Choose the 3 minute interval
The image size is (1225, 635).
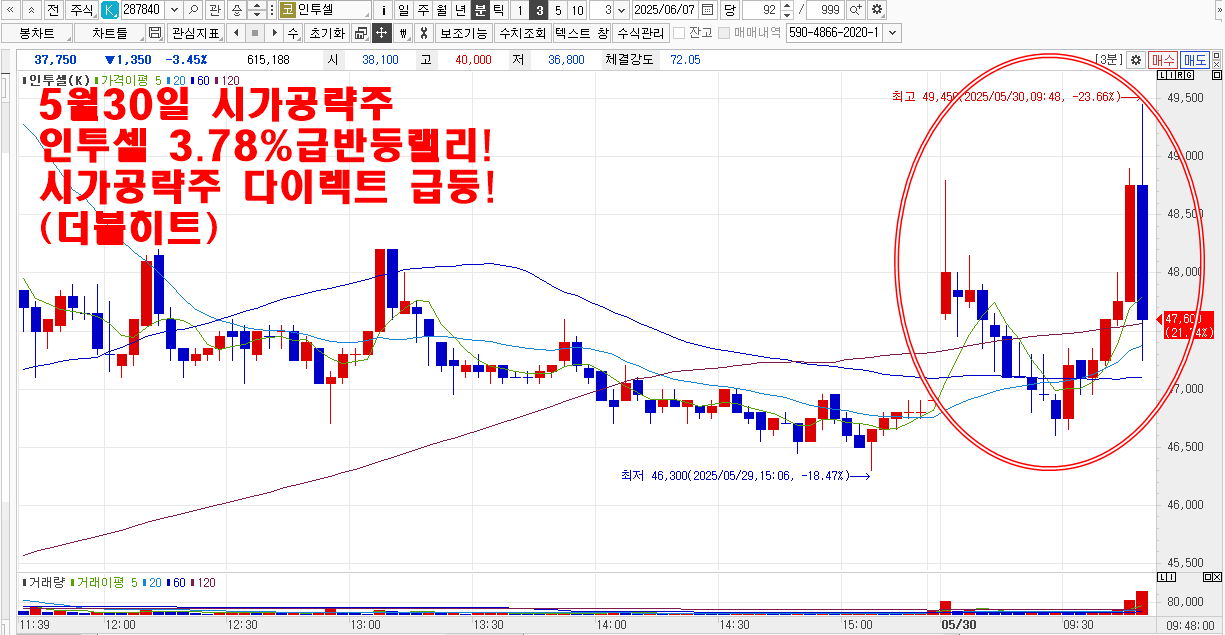click(538, 10)
